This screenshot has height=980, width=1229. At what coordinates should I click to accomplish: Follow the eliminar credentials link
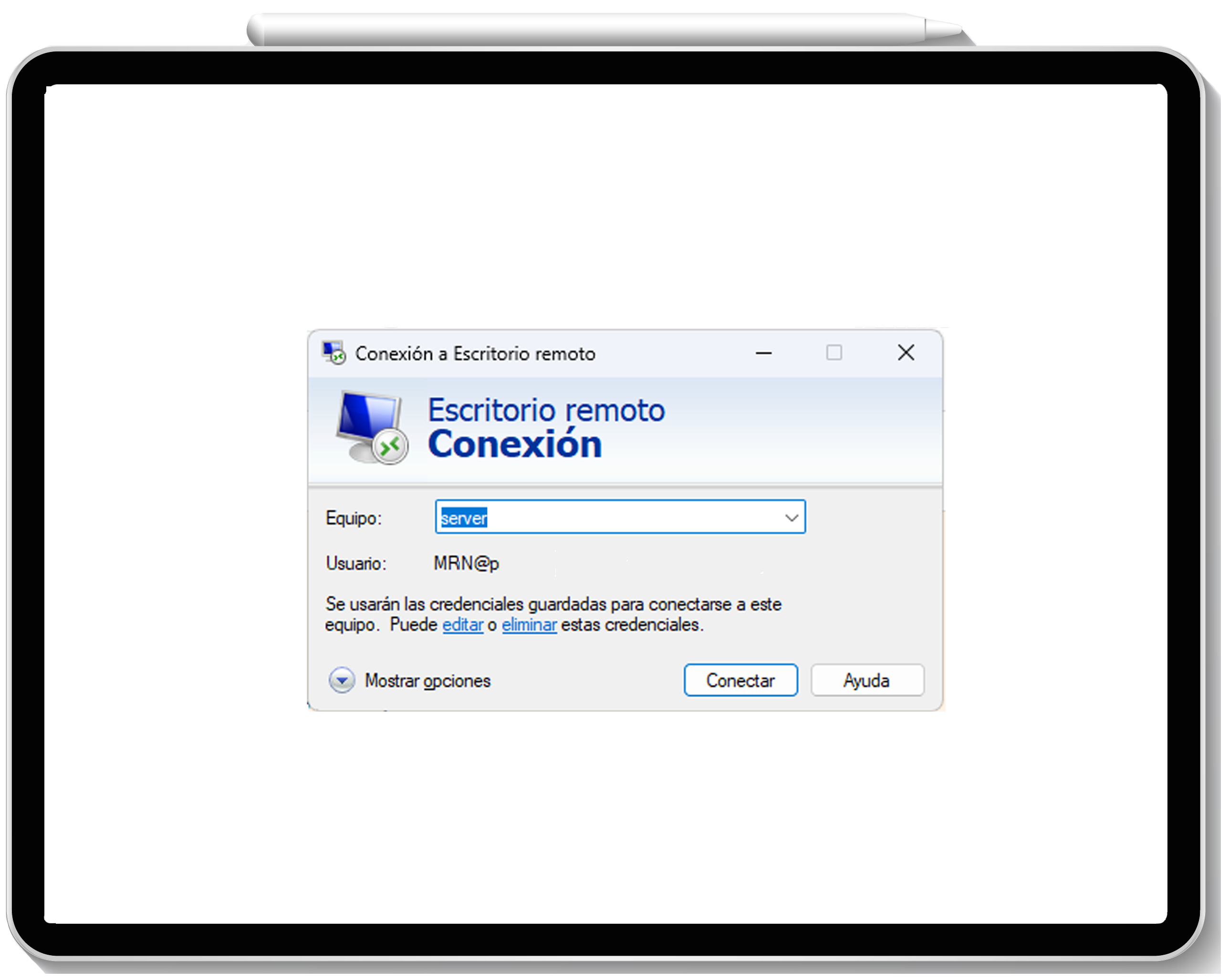tap(529, 625)
